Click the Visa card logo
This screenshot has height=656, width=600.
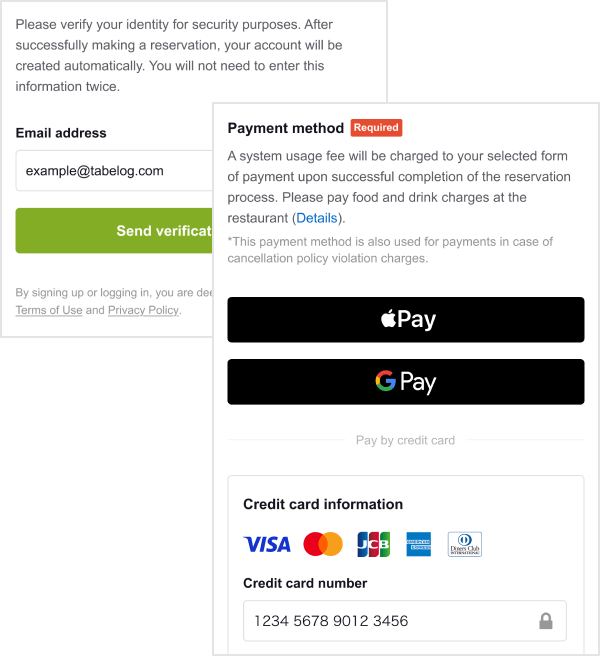coord(267,544)
